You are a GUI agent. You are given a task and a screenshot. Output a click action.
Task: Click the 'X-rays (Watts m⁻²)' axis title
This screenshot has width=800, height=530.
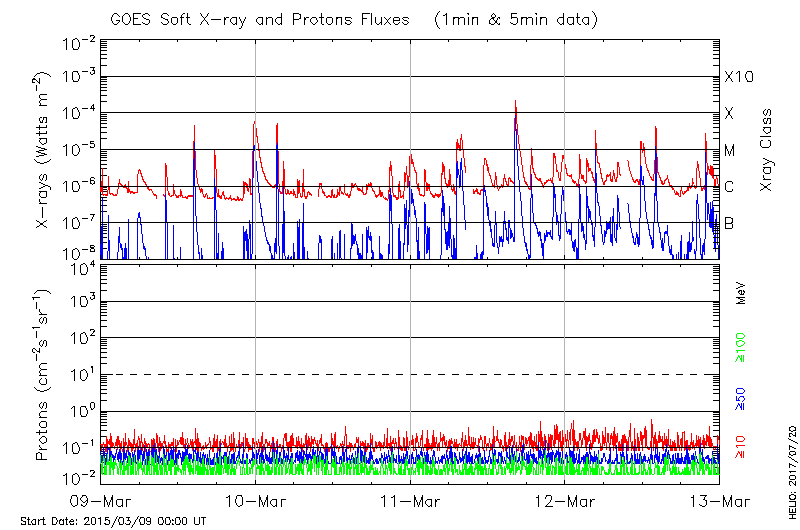tap(44, 150)
